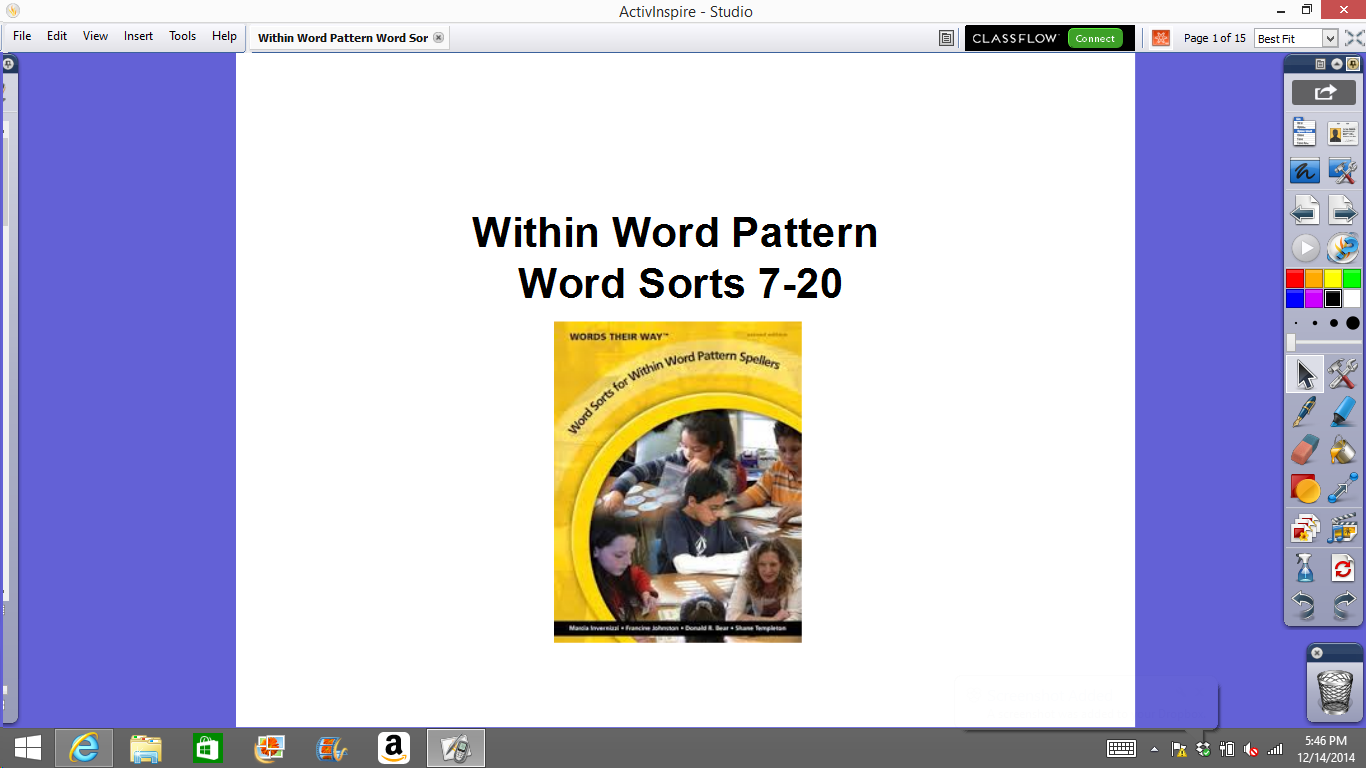Click the page icon left of ClassFlow

point(946,38)
